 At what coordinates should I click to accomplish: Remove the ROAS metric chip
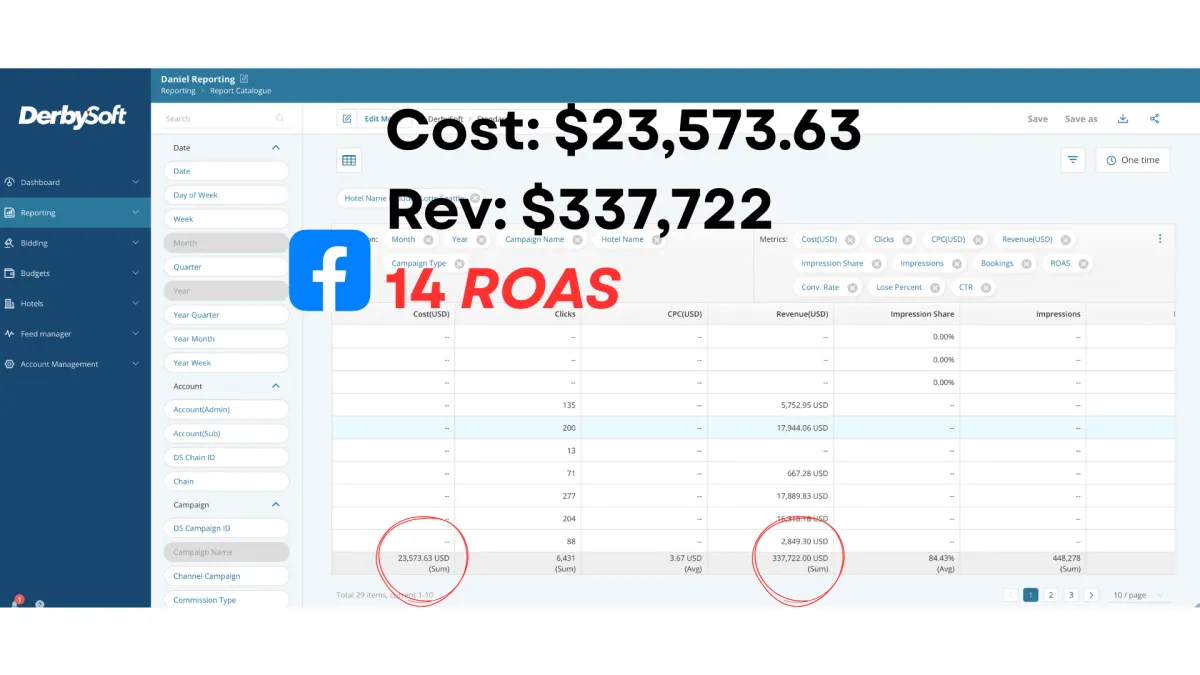tap(1083, 264)
